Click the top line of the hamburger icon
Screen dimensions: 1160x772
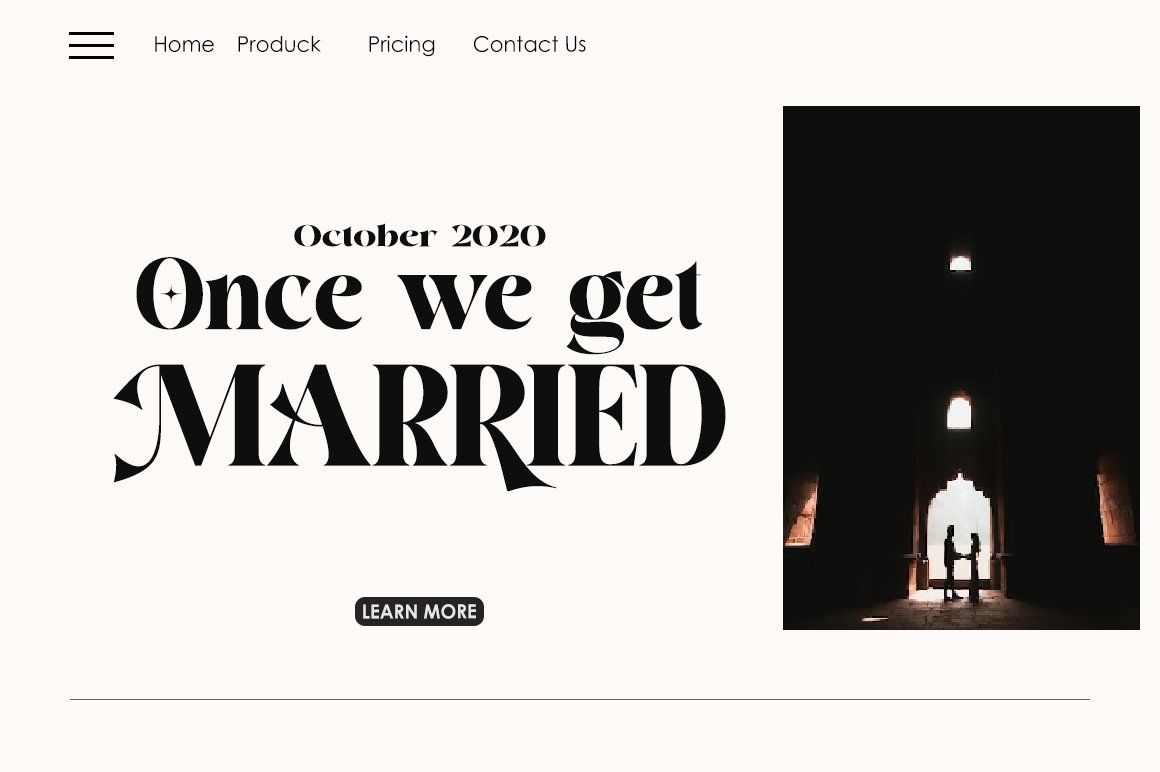tap(91, 32)
